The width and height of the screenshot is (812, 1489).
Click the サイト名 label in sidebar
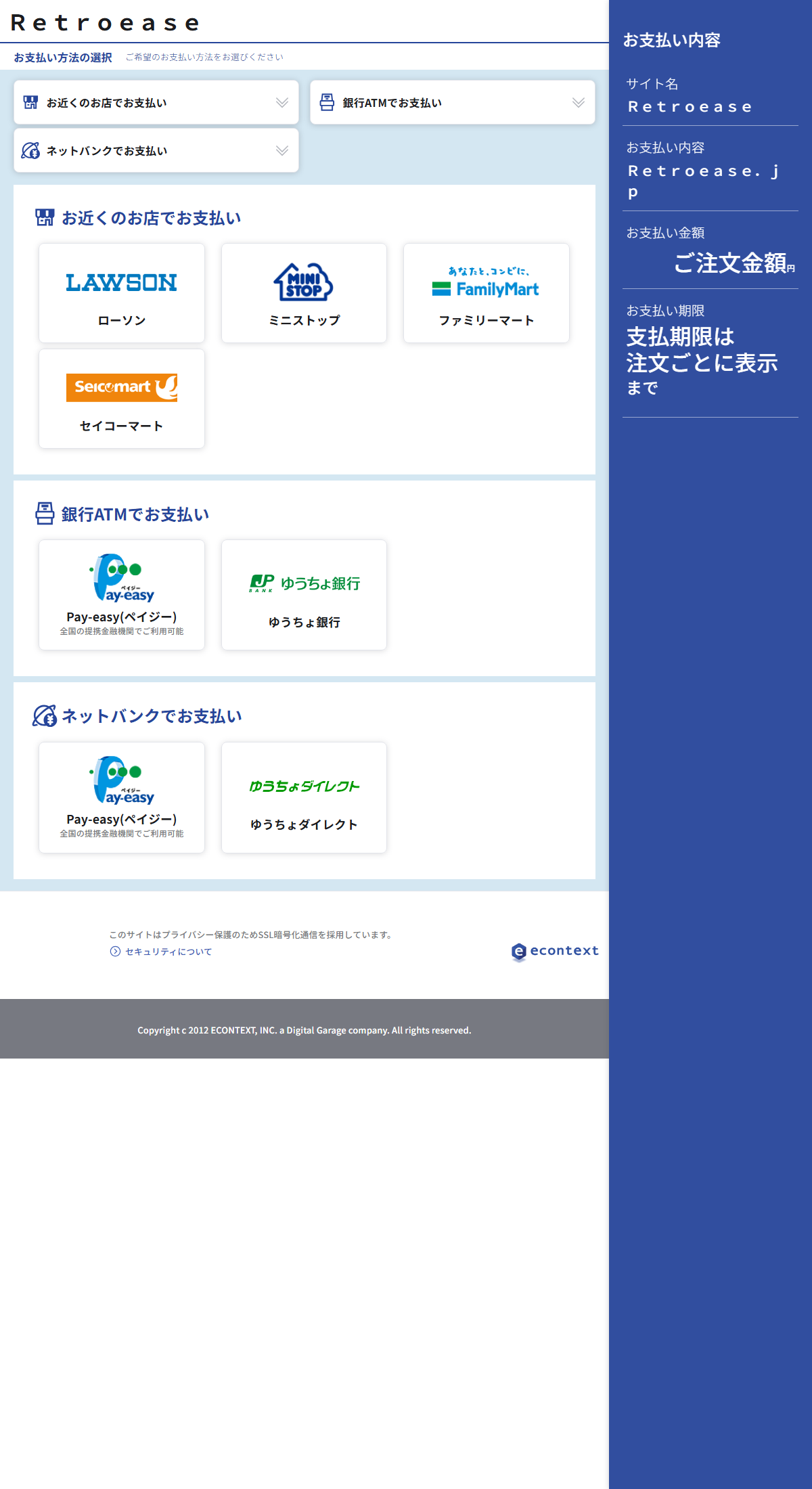(x=652, y=84)
